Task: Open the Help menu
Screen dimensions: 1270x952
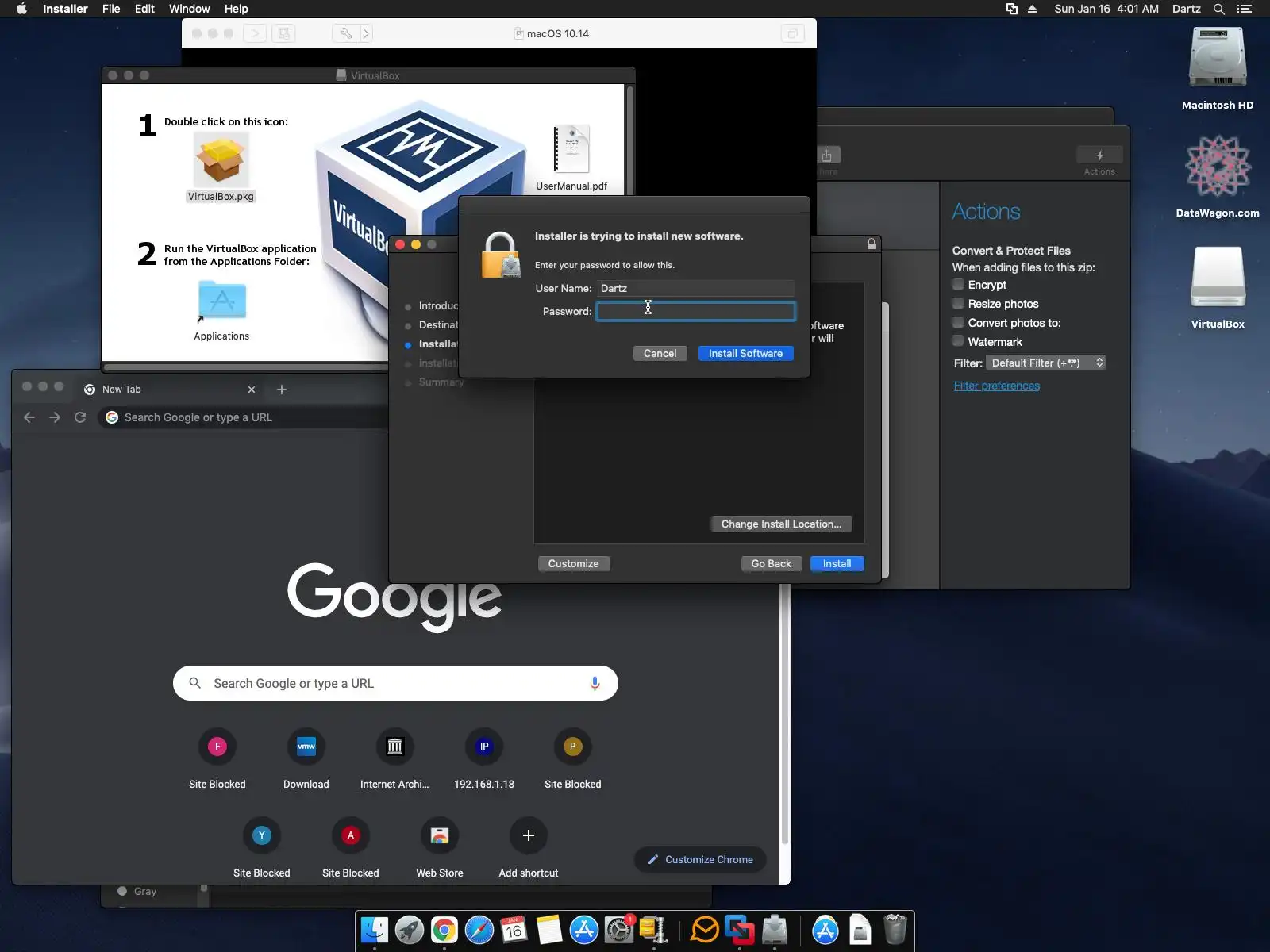Action: point(237,9)
